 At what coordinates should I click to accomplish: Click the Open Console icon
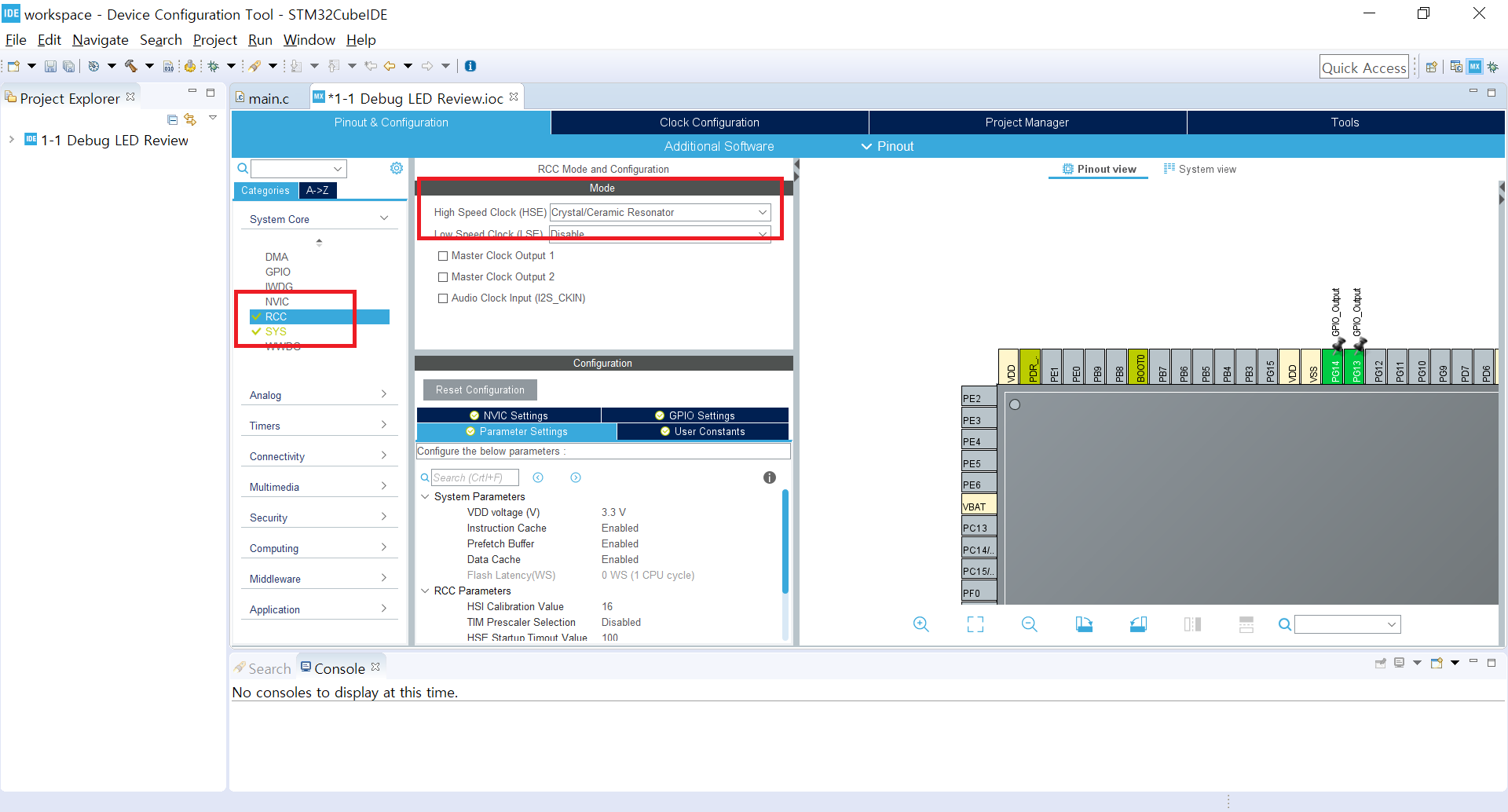click(1437, 663)
